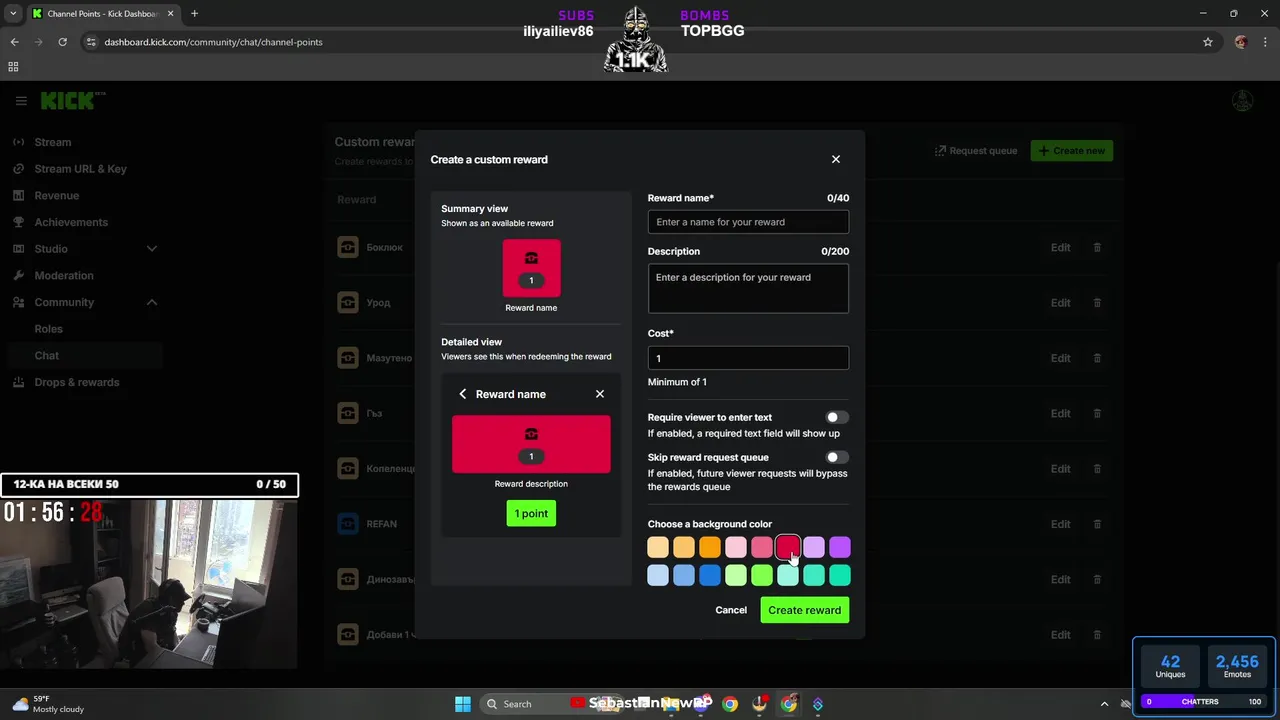This screenshot has height=720, width=1280.
Task: Click trash icon in the Гъз row
Action: pyautogui.click(x=1097, y=413)
